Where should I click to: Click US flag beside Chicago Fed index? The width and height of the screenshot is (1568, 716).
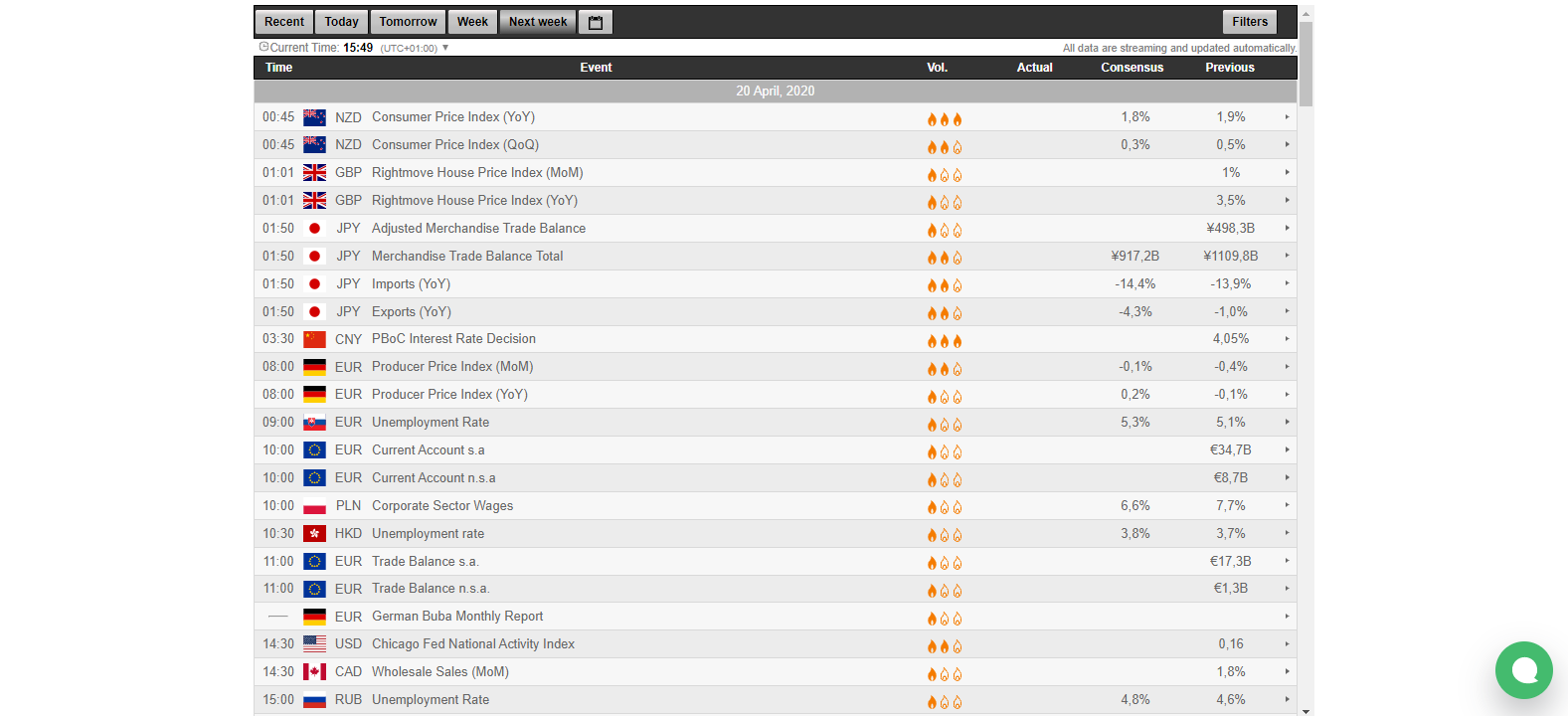pyautogui.click(x=314, y=644)
